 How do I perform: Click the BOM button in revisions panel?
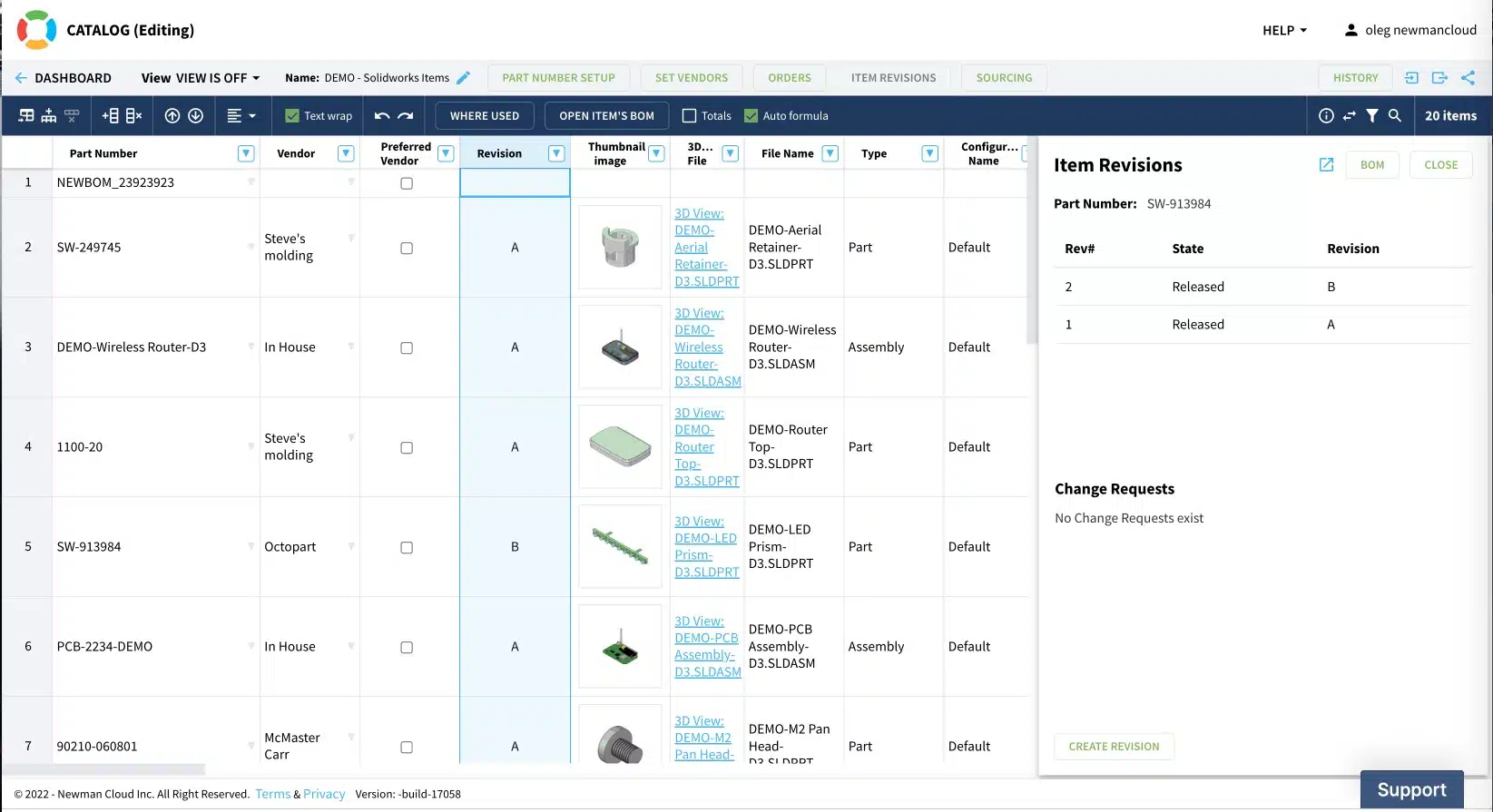[1372, 165]
